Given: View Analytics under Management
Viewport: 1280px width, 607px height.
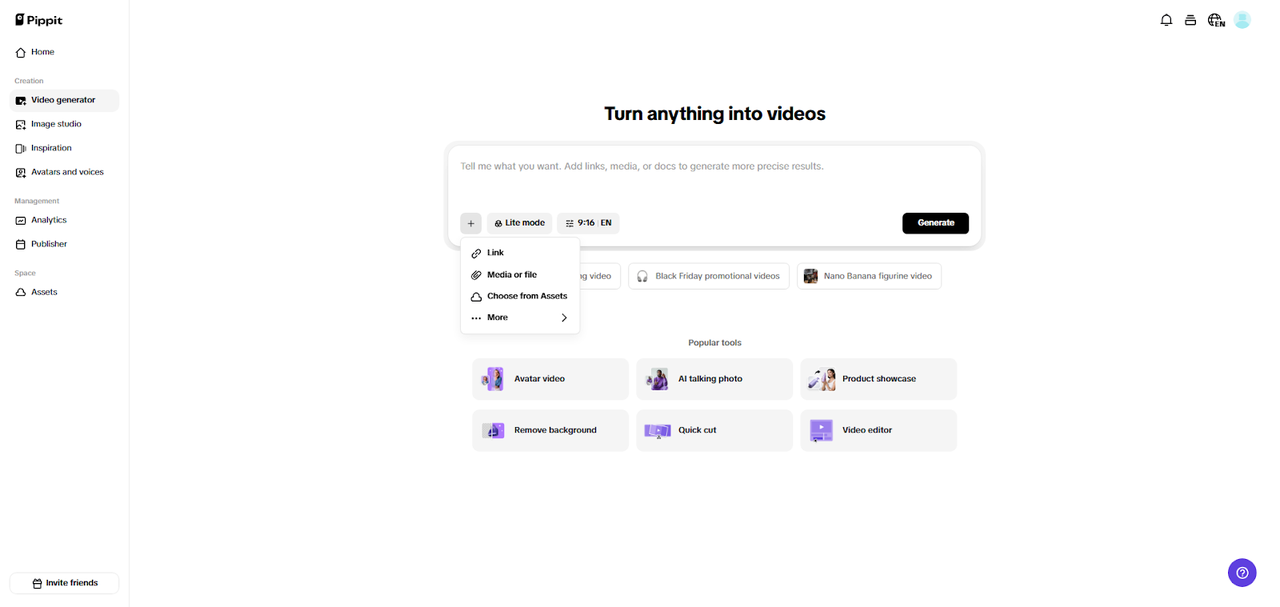Looking at the screenshot, I should (51, 219).
